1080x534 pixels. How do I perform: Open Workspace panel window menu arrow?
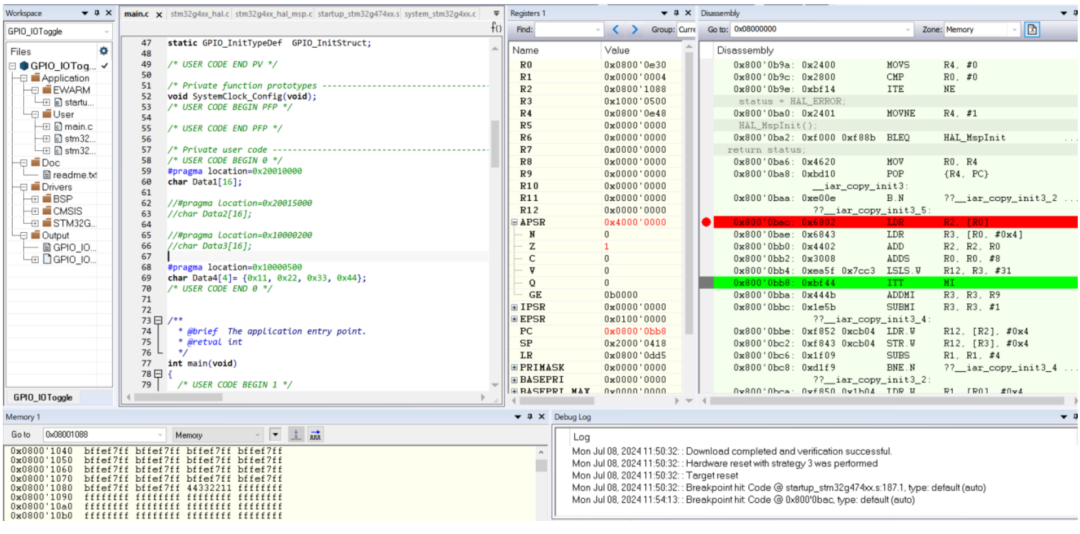(x=85, y=13)
